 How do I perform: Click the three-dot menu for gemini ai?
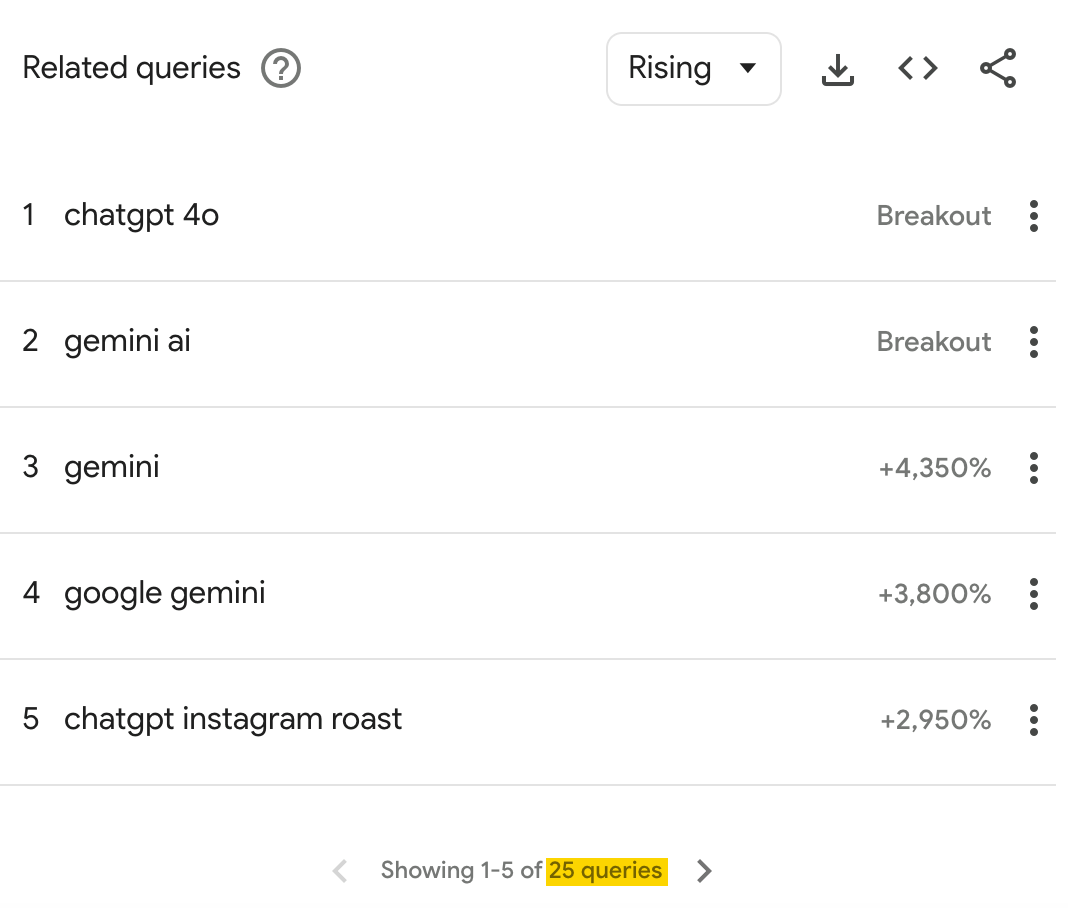point(1033,342)
